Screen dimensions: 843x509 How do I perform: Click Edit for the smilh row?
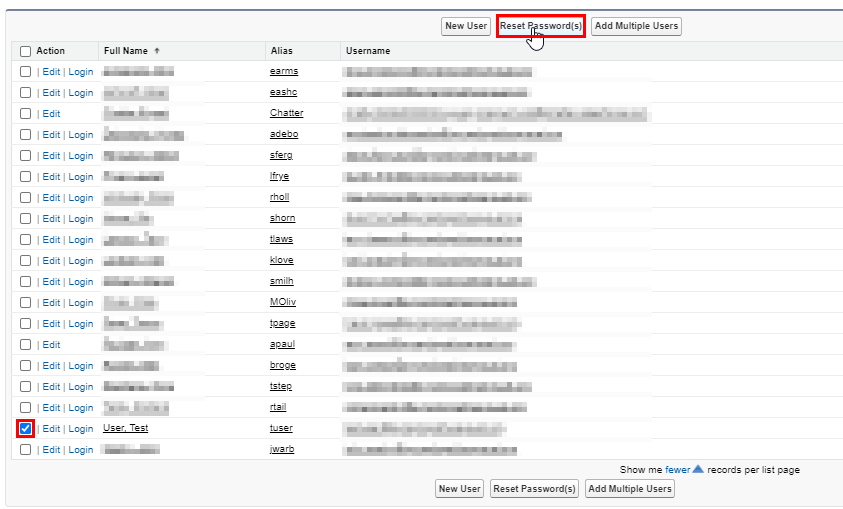tap(51, 282)
